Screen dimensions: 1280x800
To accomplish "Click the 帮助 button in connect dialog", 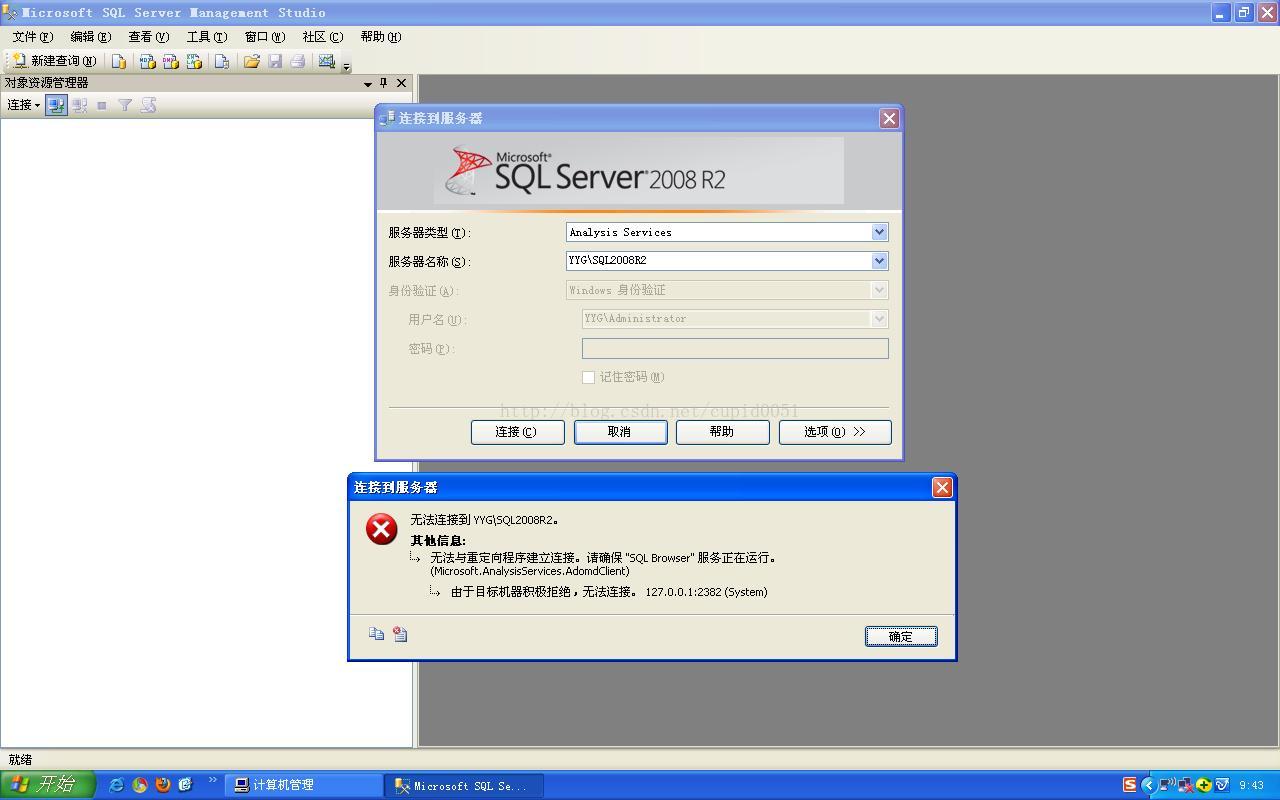I will tap(722, 432).
